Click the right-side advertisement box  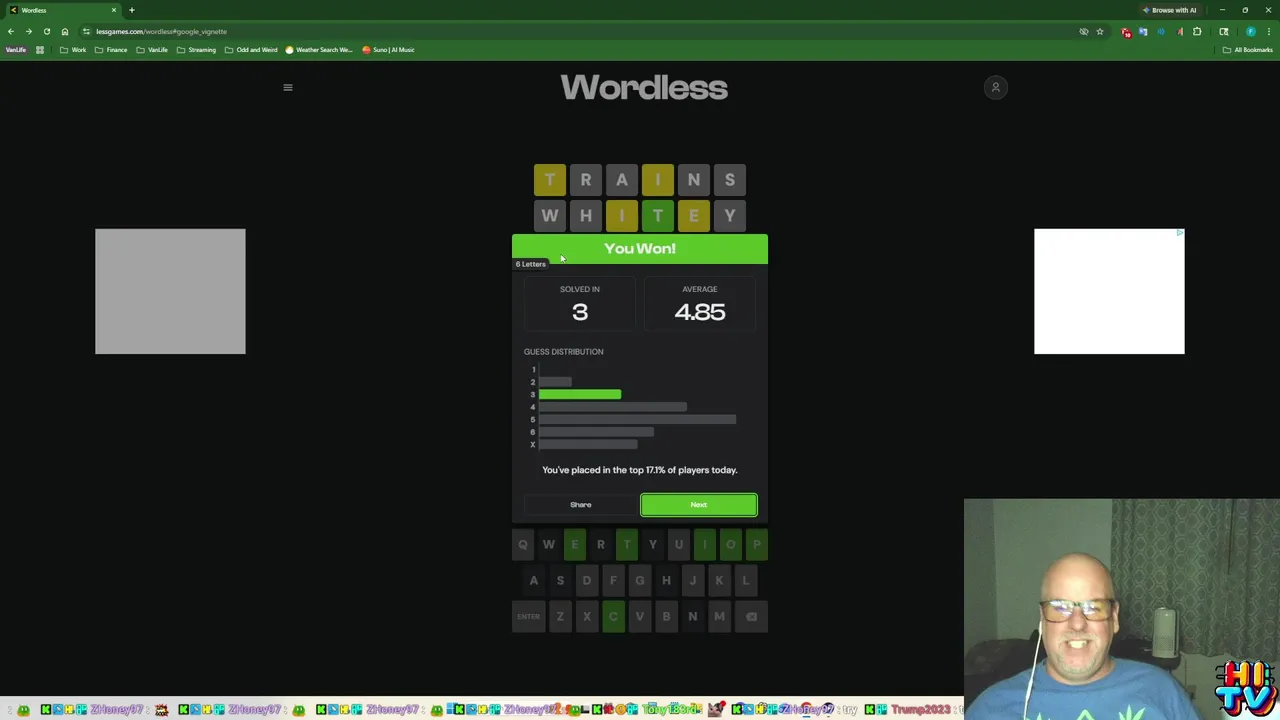pos(1109,291)
